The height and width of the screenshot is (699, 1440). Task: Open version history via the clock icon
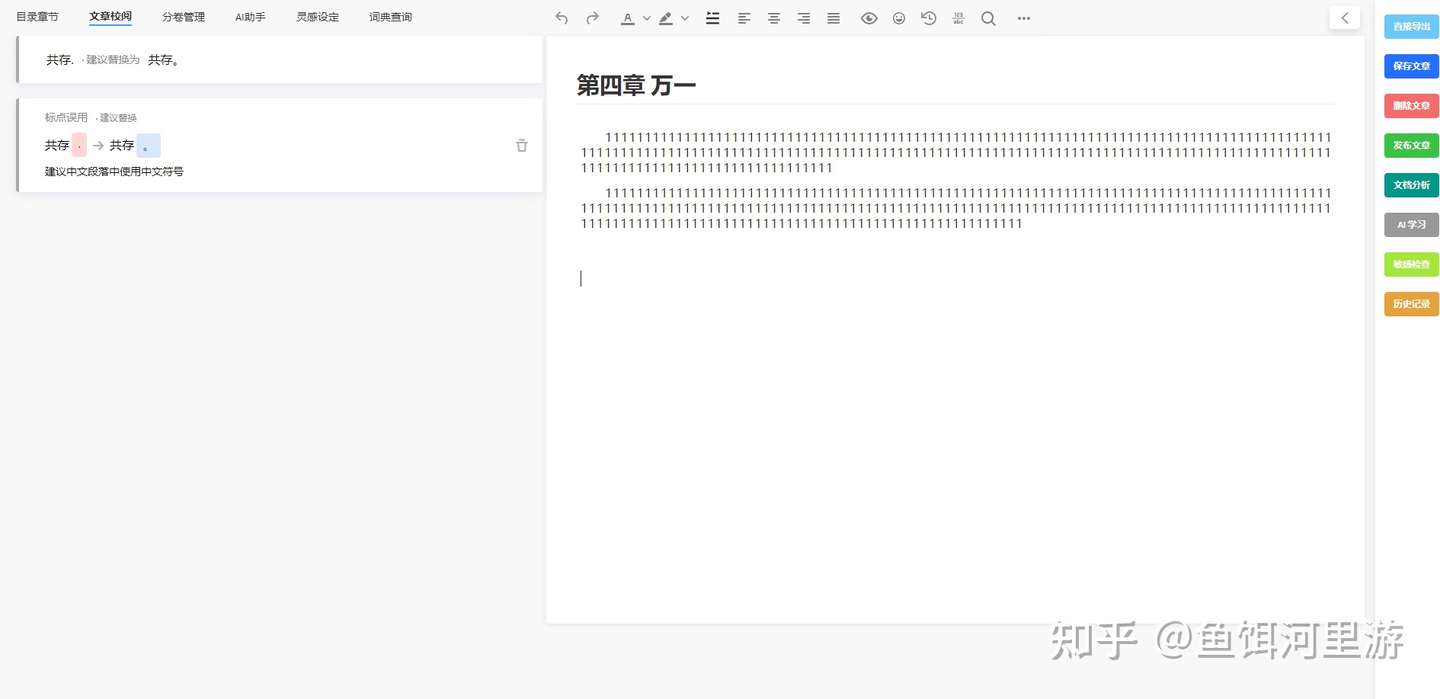click(928, 18)
